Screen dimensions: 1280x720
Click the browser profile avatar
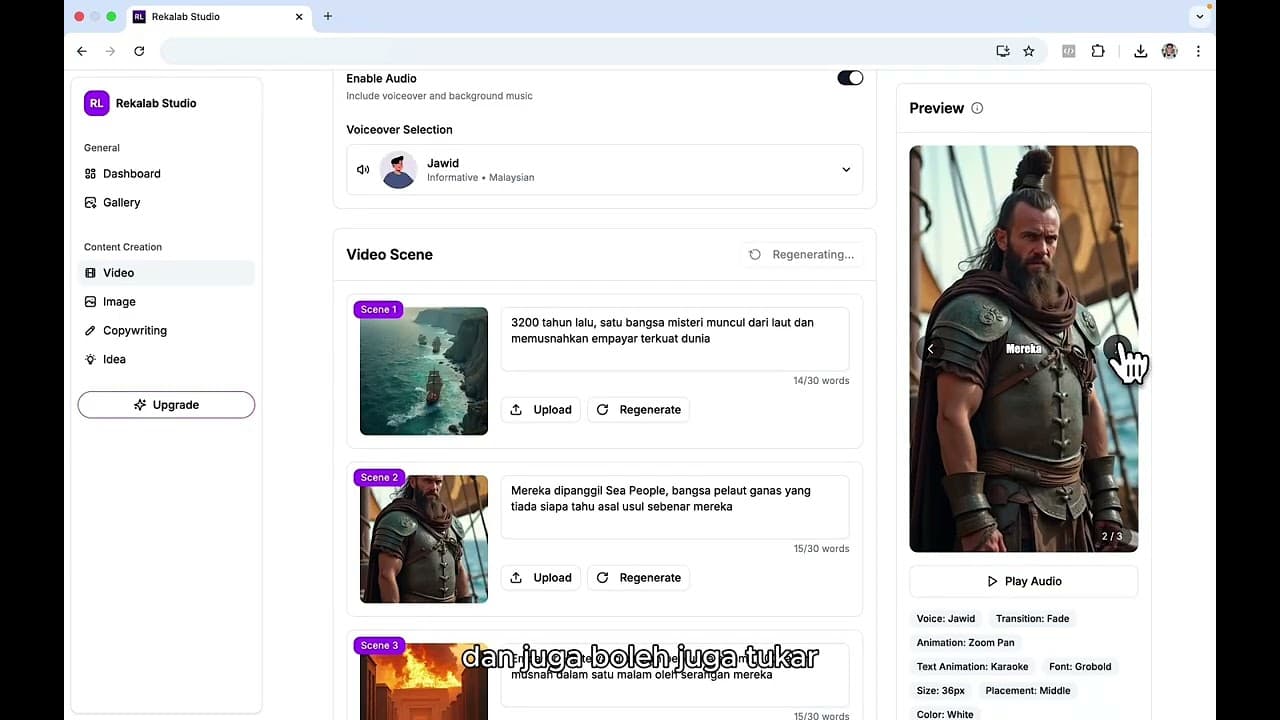1169,51
